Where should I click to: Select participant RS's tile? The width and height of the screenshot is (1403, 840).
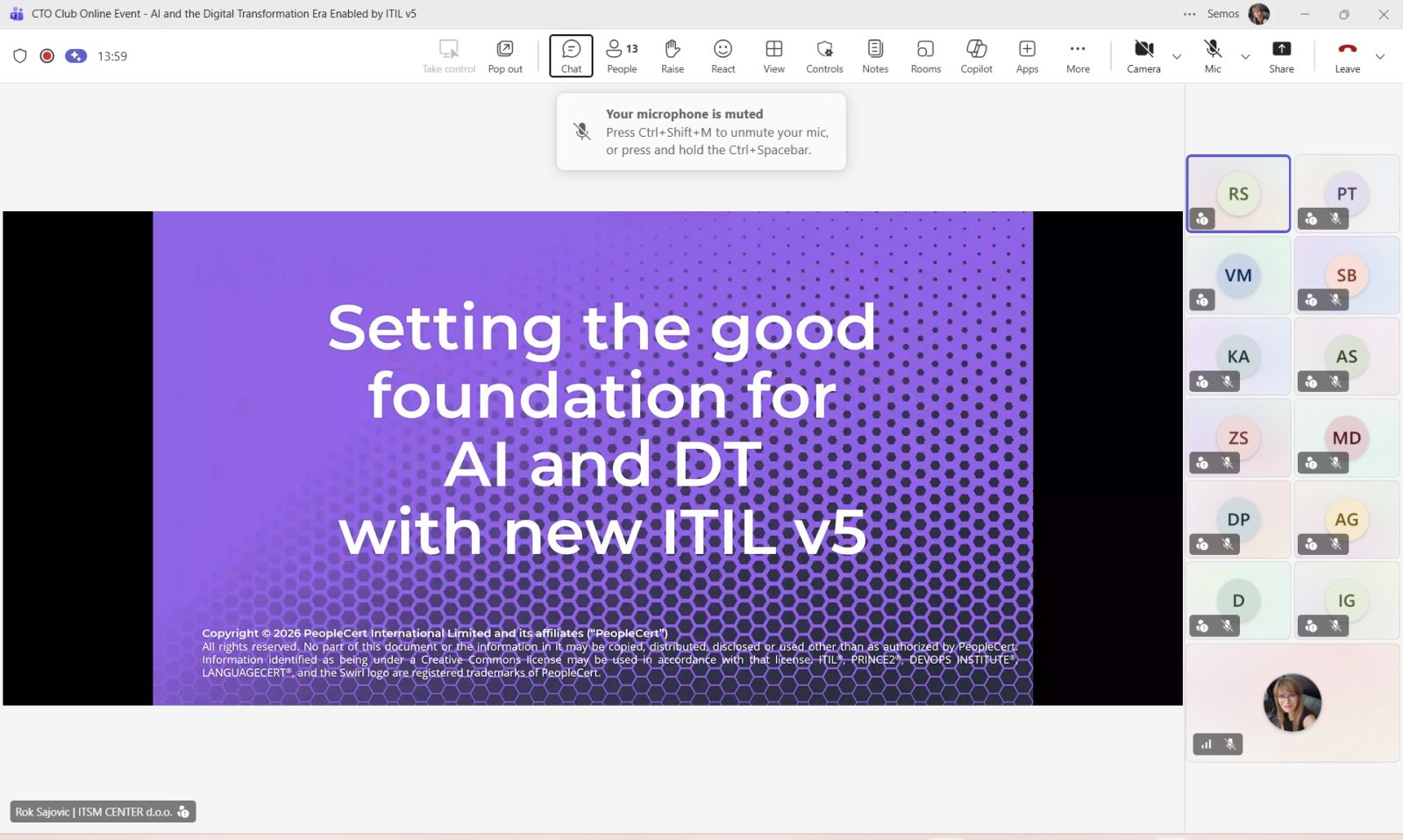(x=1238, y=193)
